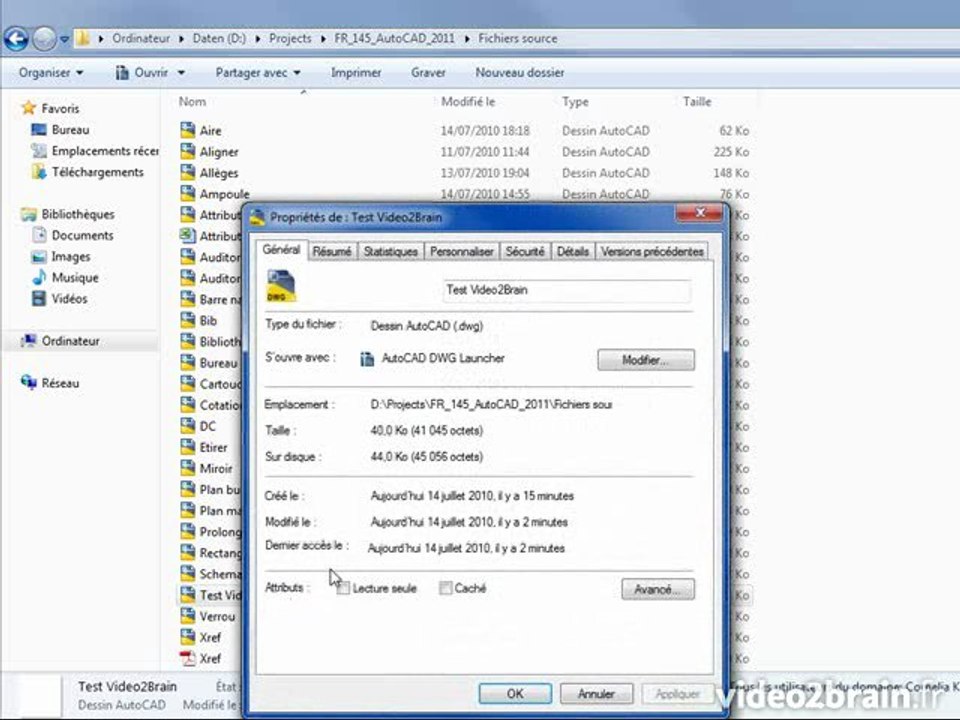
Task: Click the Back navigation arrow in Explorer
Action: point(17,39)
